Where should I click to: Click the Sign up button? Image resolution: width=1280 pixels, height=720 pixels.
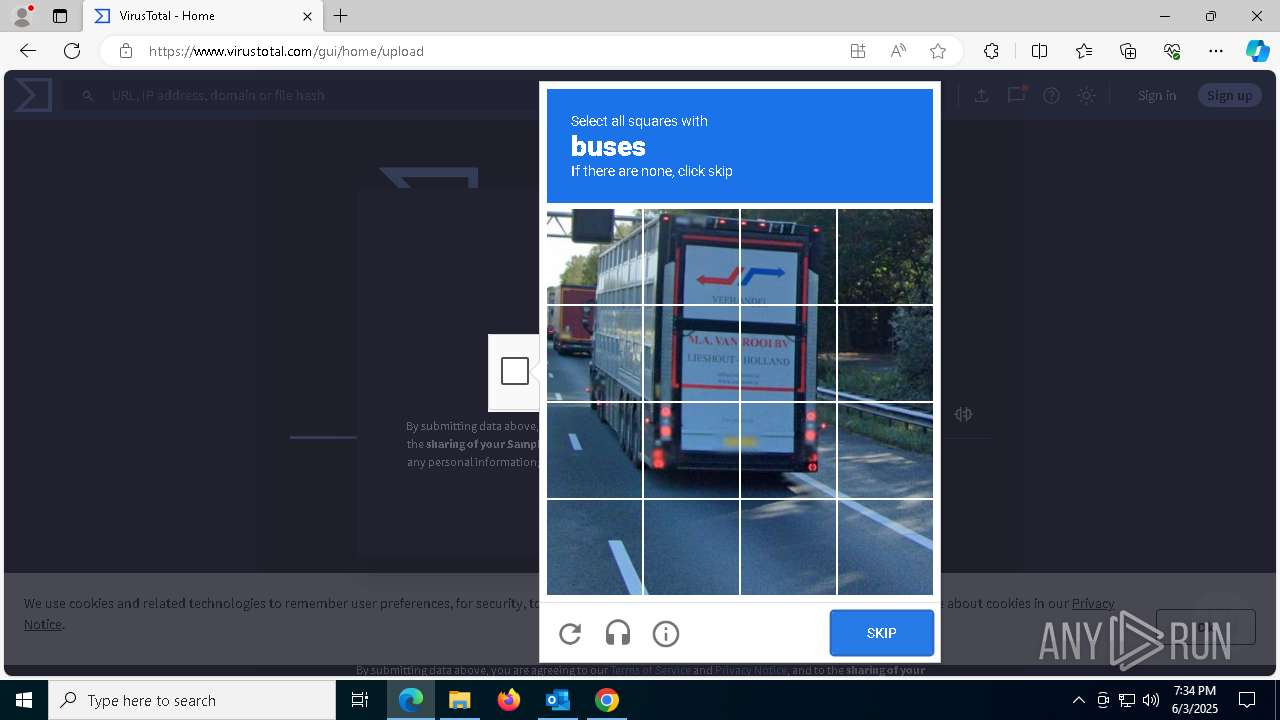pos(1229,95)
